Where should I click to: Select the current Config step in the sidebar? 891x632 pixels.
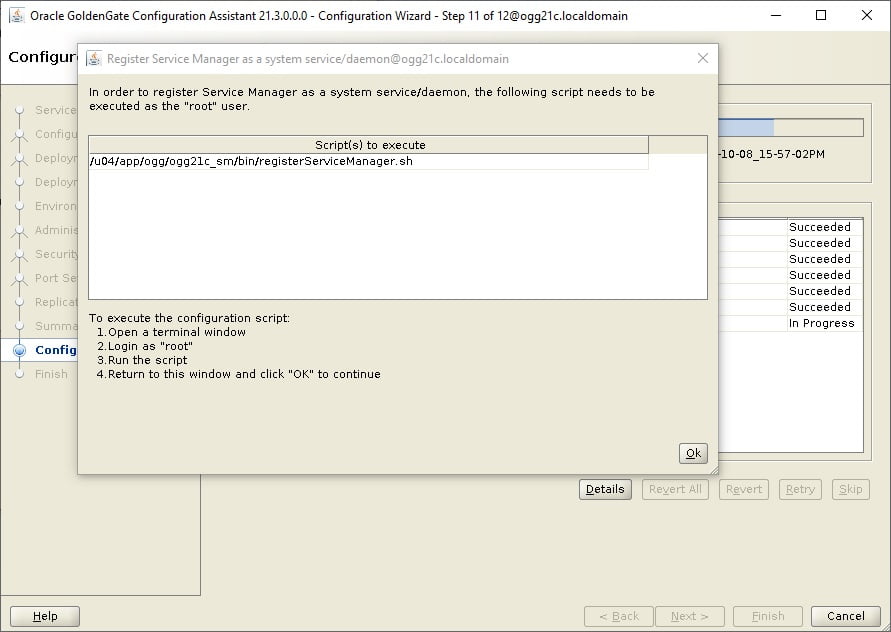(x=56, y=350)
